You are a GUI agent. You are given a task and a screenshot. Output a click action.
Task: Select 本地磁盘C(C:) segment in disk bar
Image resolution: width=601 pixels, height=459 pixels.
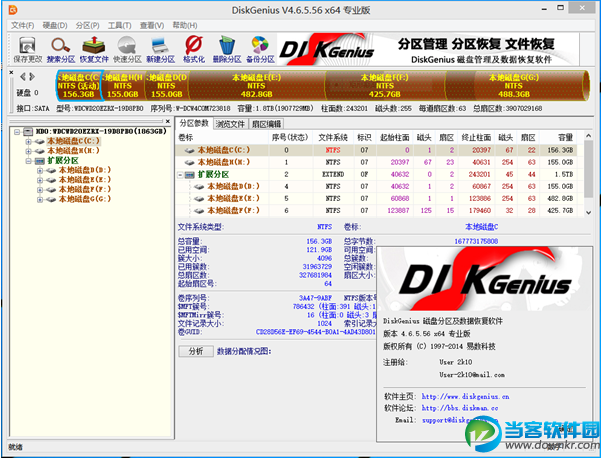click(79, 85)
